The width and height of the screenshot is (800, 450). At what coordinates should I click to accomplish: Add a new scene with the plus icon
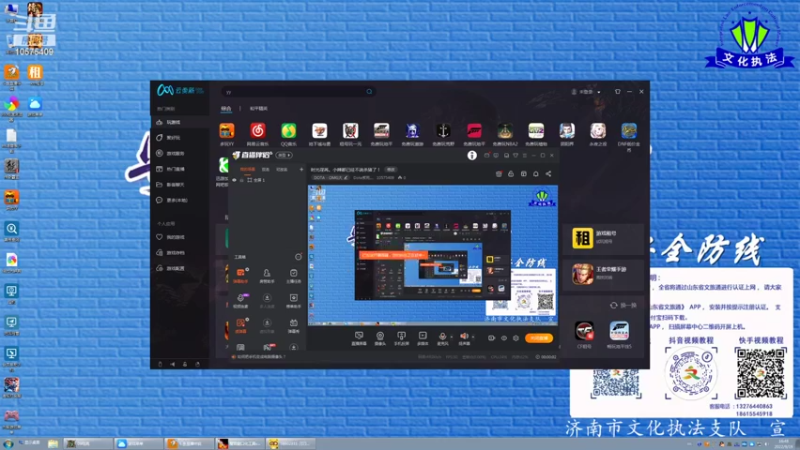(x=301, y=169)
